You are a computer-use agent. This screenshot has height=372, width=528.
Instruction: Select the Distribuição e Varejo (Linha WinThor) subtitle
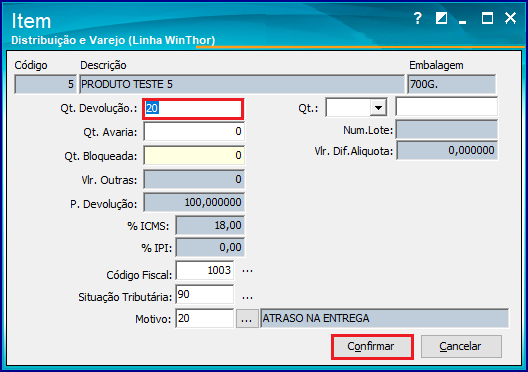(x=113, y=40)
